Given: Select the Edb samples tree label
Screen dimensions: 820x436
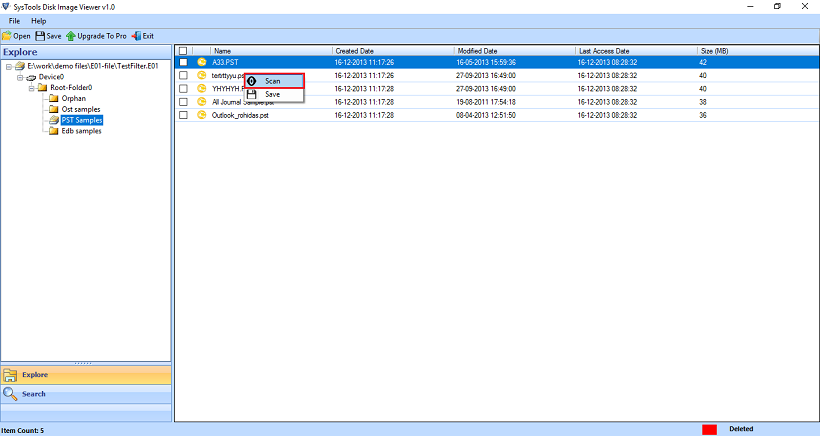Looking at the screenshot, I should coord(82,131).
